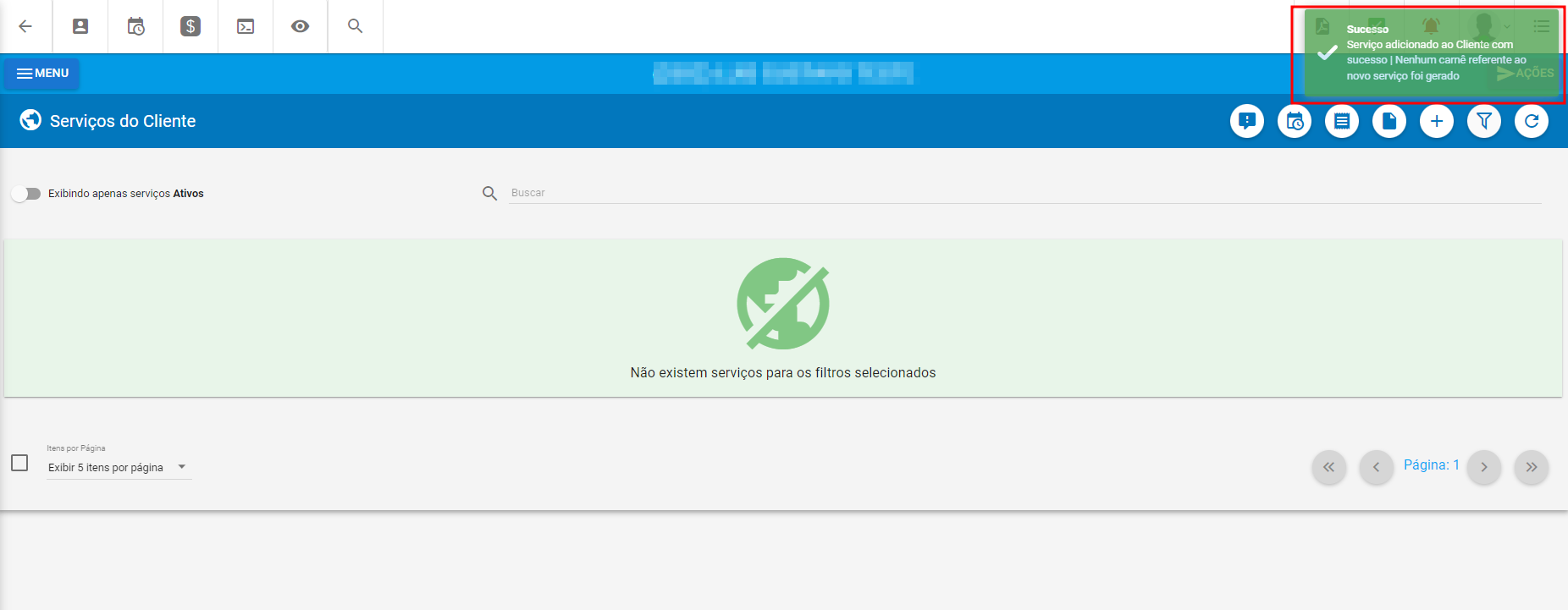Open the dollar sign financial icon
Image resolution: width=1568 pixels, height=610 pixels.
[190, 26]
